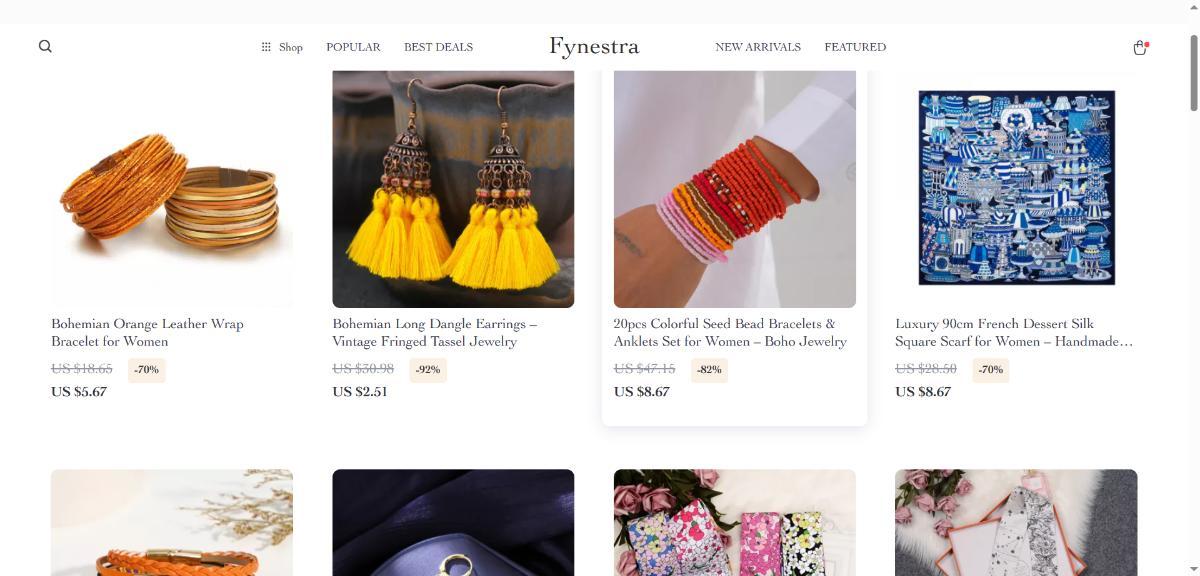
Task: Open the BEST DEALS menu item
Action: [x=438, y=47]
